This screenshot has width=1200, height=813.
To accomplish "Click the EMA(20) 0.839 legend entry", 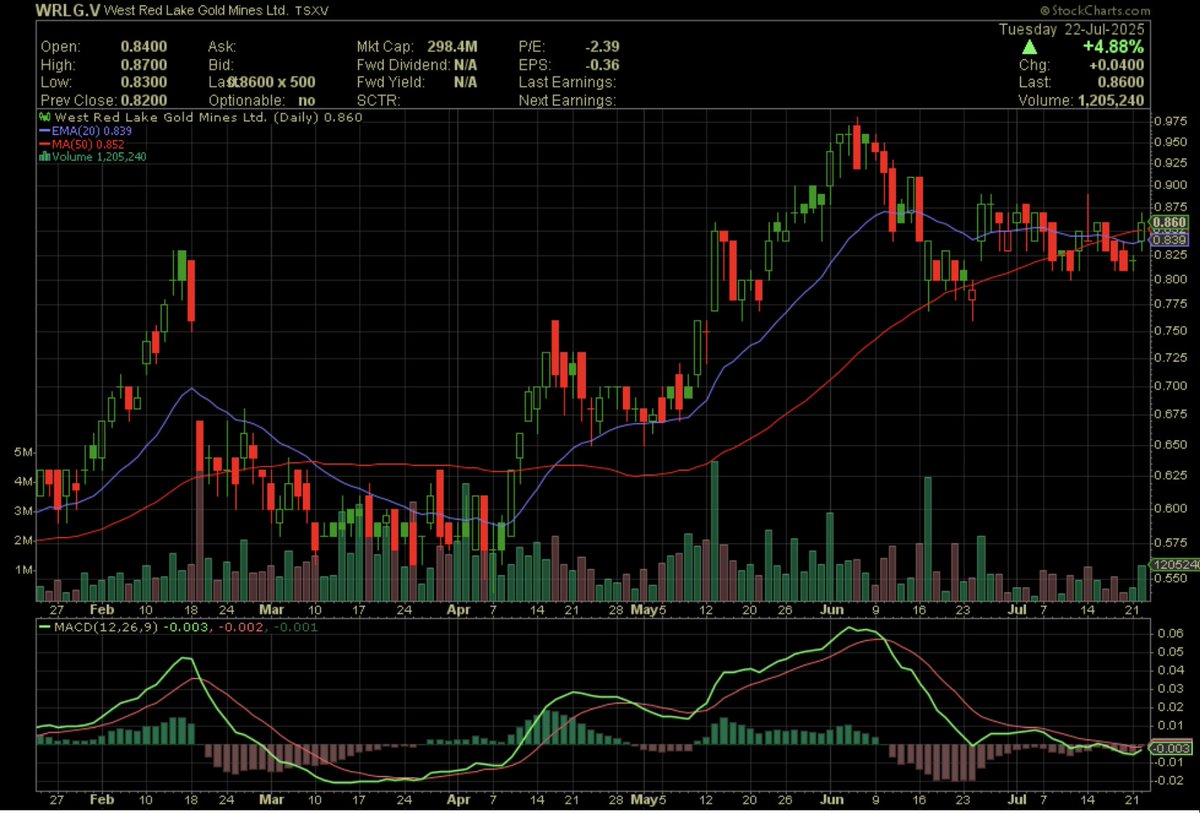I will [x=94, y=131].
